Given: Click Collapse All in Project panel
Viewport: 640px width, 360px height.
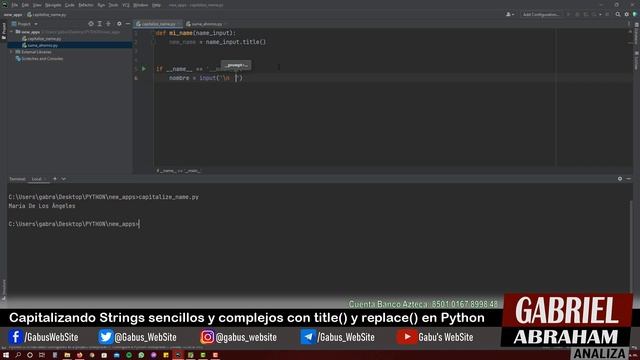Looking at the screenshot, I should pyautogui.click(x=109, y=24).
